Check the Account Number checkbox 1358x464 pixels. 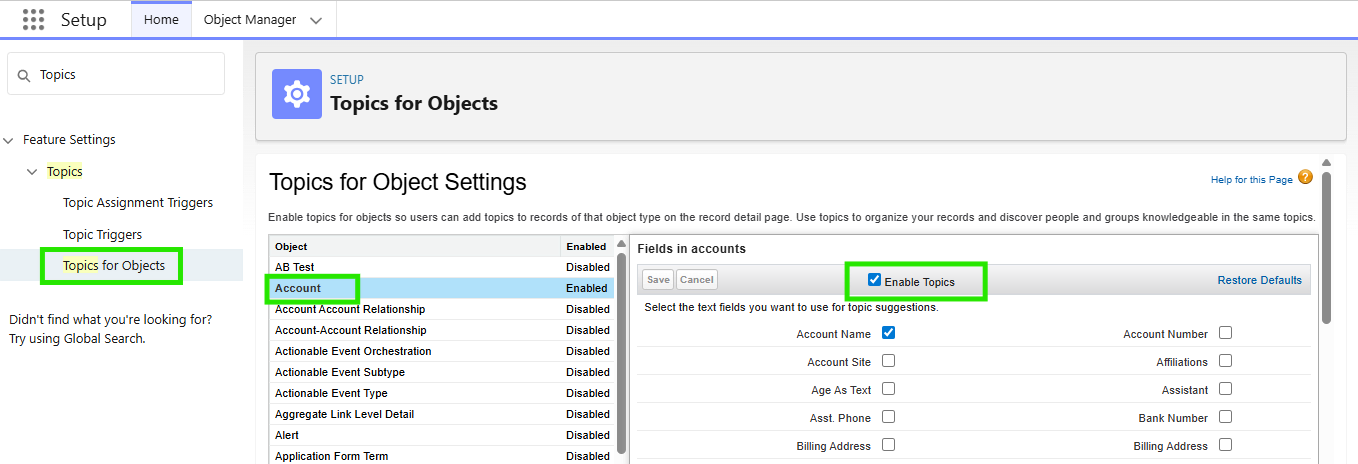[x=1225, y=333]
